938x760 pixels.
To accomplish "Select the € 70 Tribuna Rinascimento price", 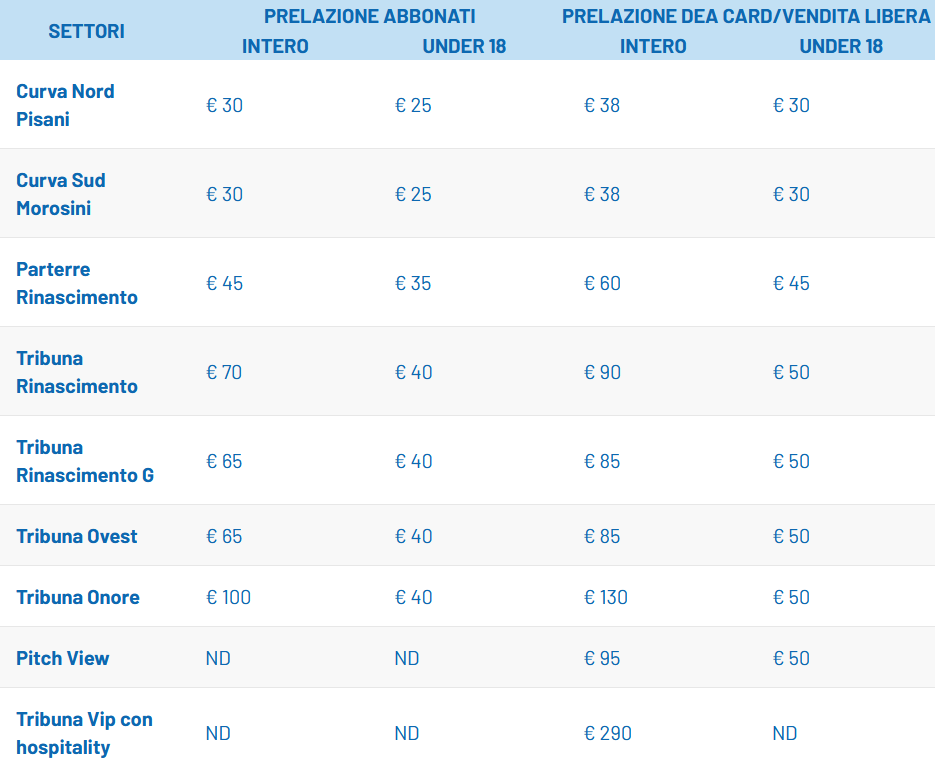I will click(224, 372).
